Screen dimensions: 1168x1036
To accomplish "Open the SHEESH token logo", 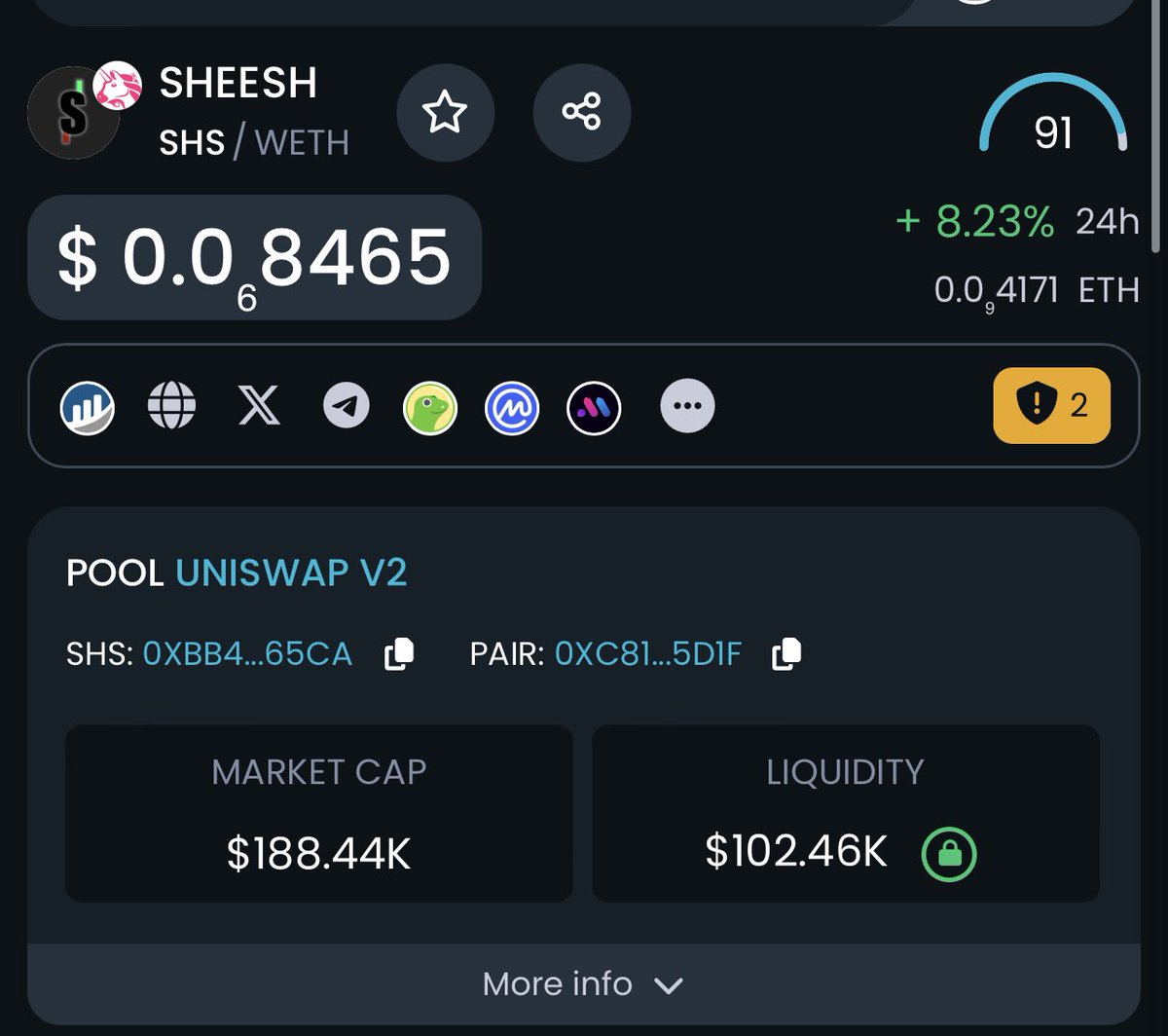I will tap(73, 114).
